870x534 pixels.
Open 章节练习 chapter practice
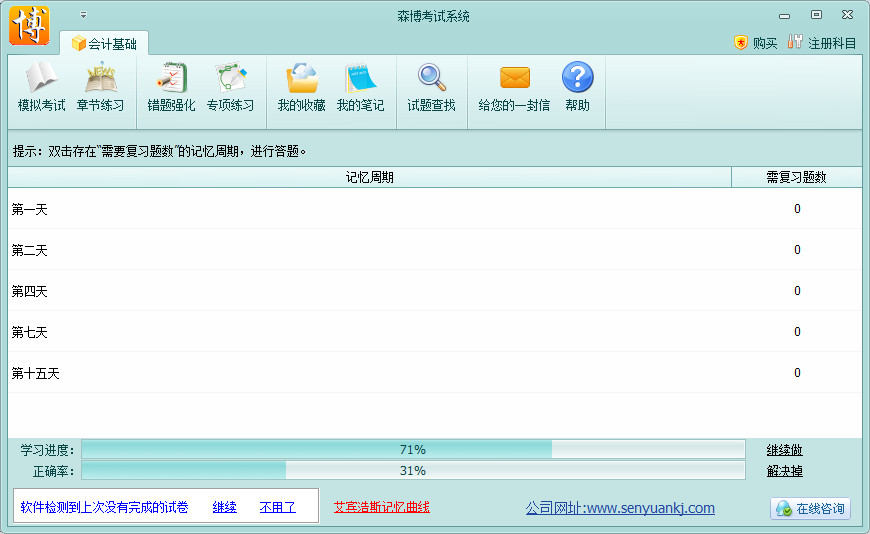click(x=100, y=88)
